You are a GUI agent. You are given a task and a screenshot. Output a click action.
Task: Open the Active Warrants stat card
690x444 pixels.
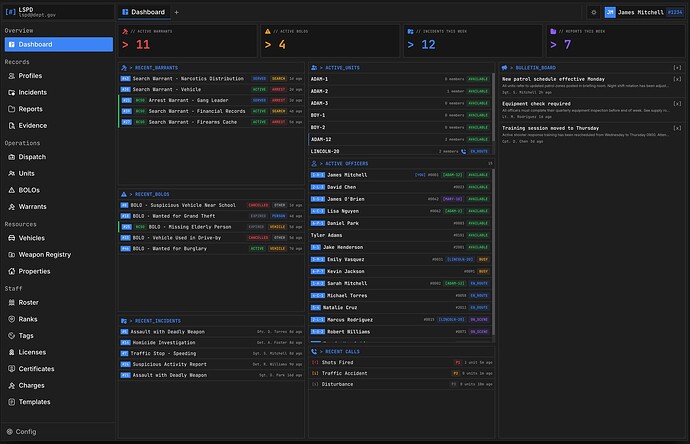187,40
